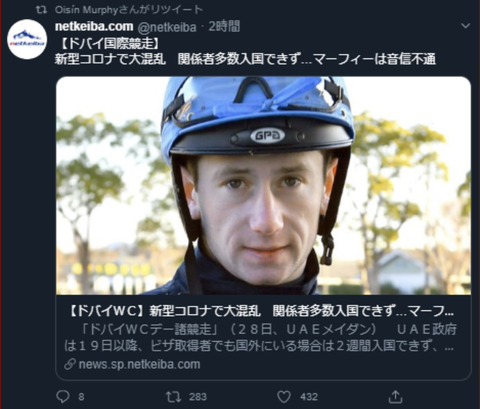Click the tweet text 新型コロナで大混乱
Viewport: 480px width, 409px height.
coord(110,59)
